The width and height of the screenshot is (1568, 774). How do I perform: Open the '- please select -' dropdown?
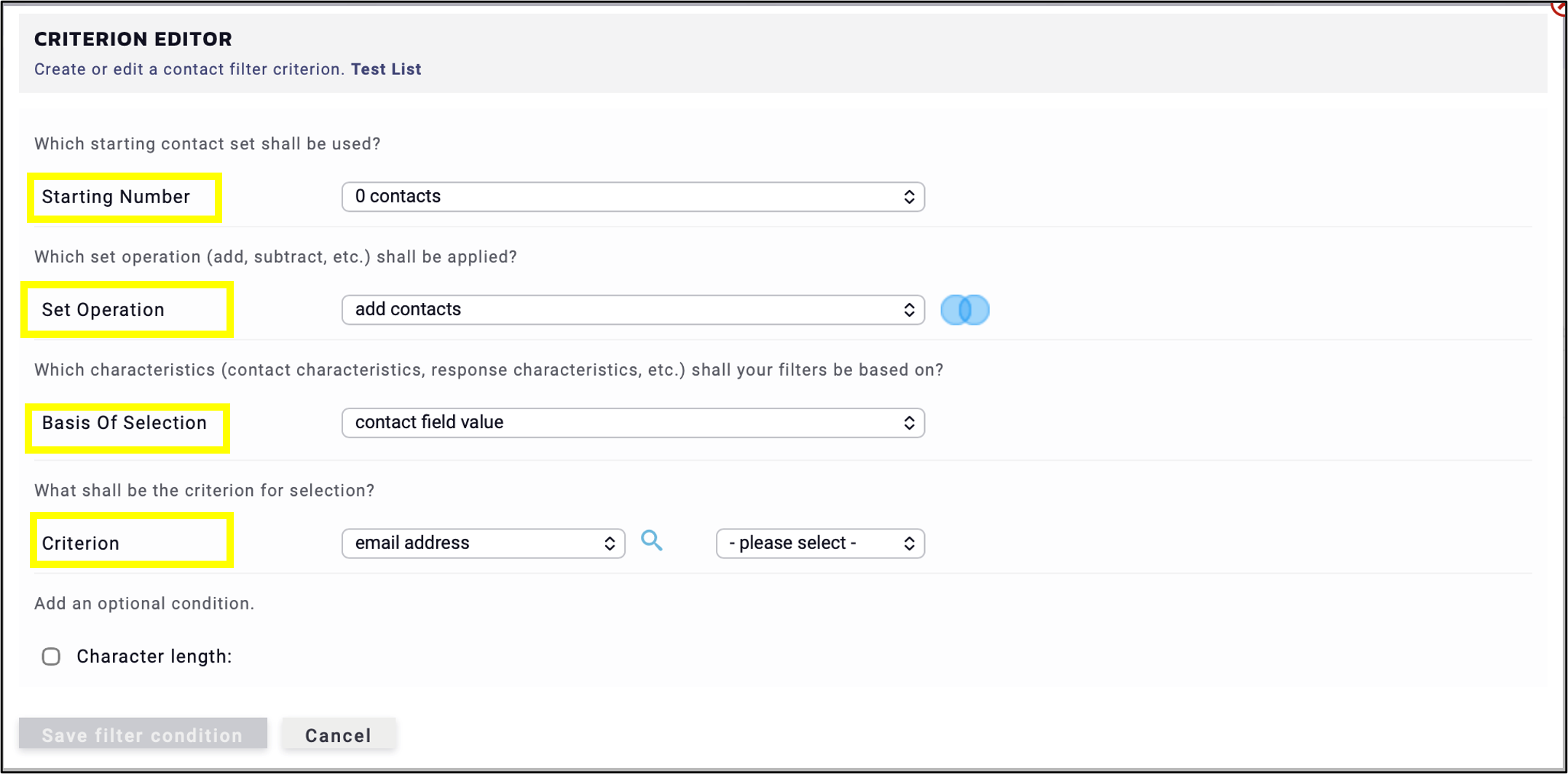[820, 543]
